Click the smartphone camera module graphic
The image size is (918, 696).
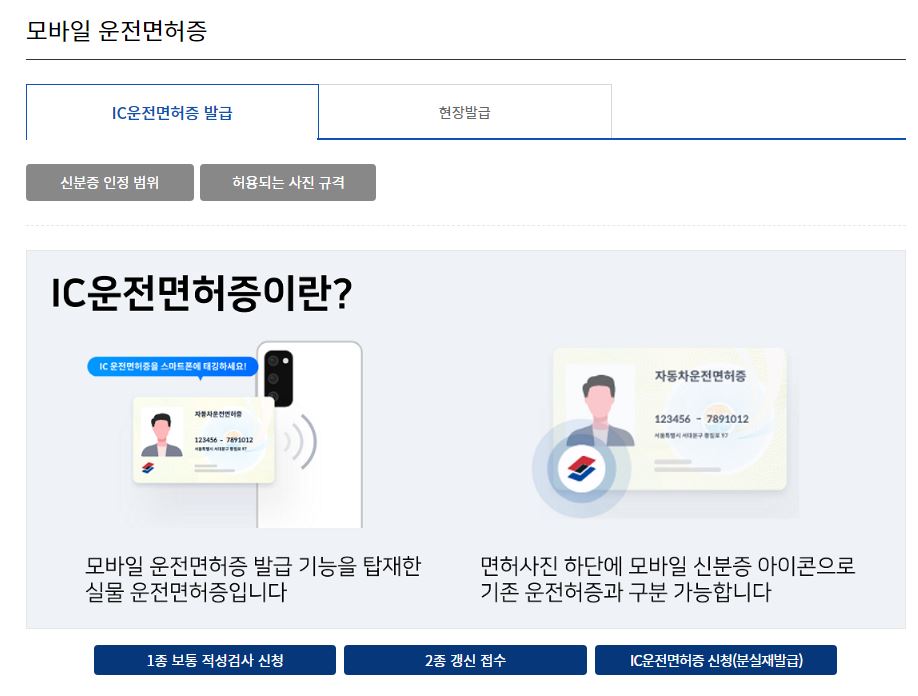click(x=279, y=378)
